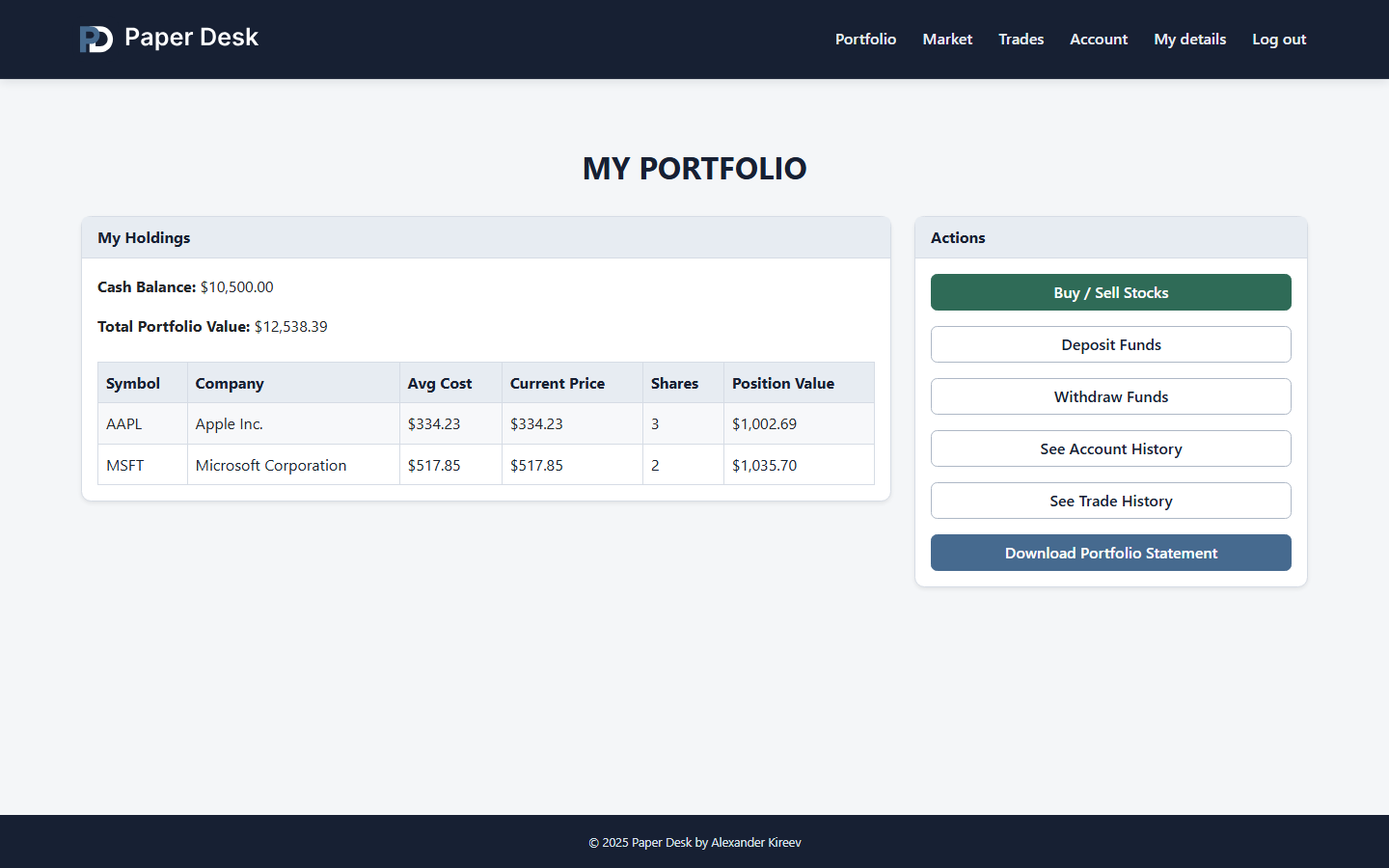Click the Avg Cost column header
Screen dimensions: 1389x868
(x=450, y=383)
